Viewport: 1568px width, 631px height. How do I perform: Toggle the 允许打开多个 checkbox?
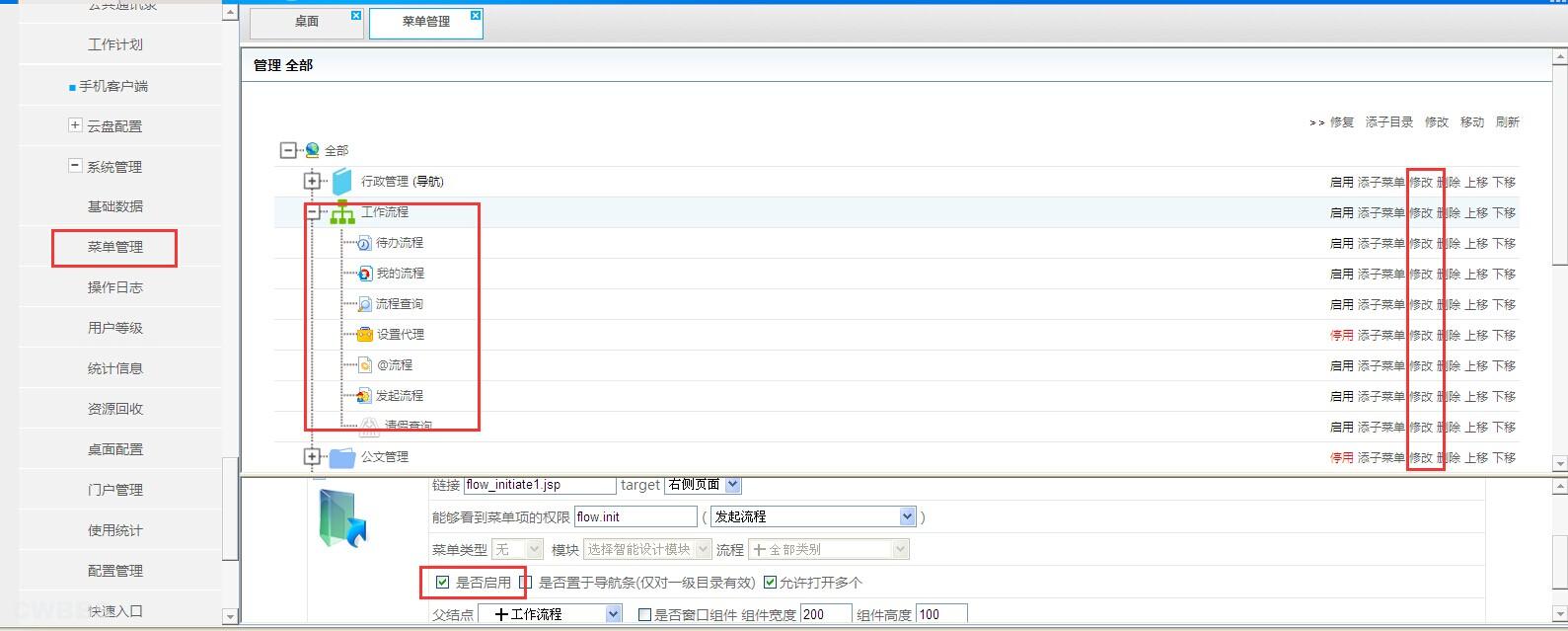click(771, 583)
